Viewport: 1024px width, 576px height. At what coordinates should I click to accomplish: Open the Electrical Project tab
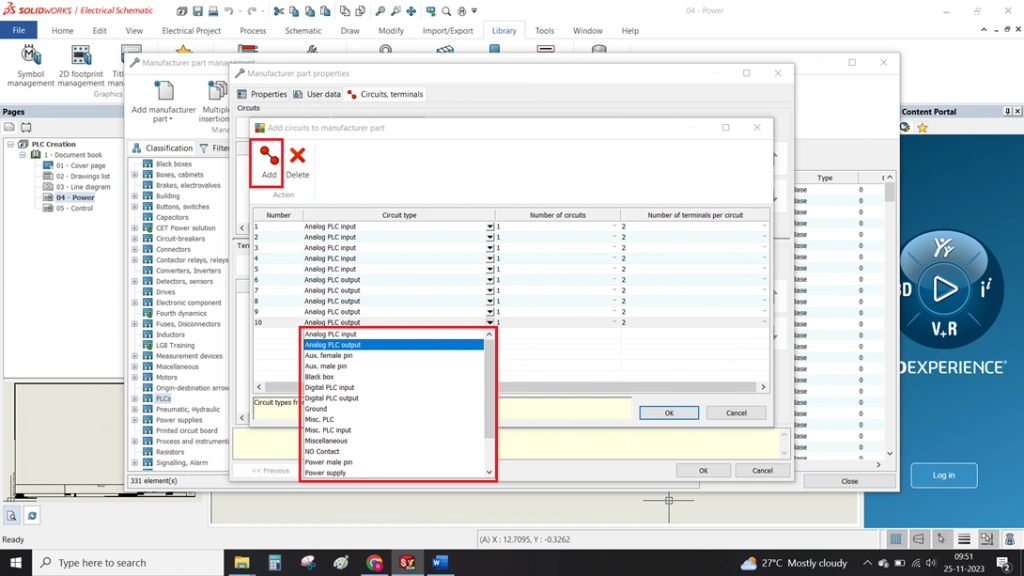191,31
